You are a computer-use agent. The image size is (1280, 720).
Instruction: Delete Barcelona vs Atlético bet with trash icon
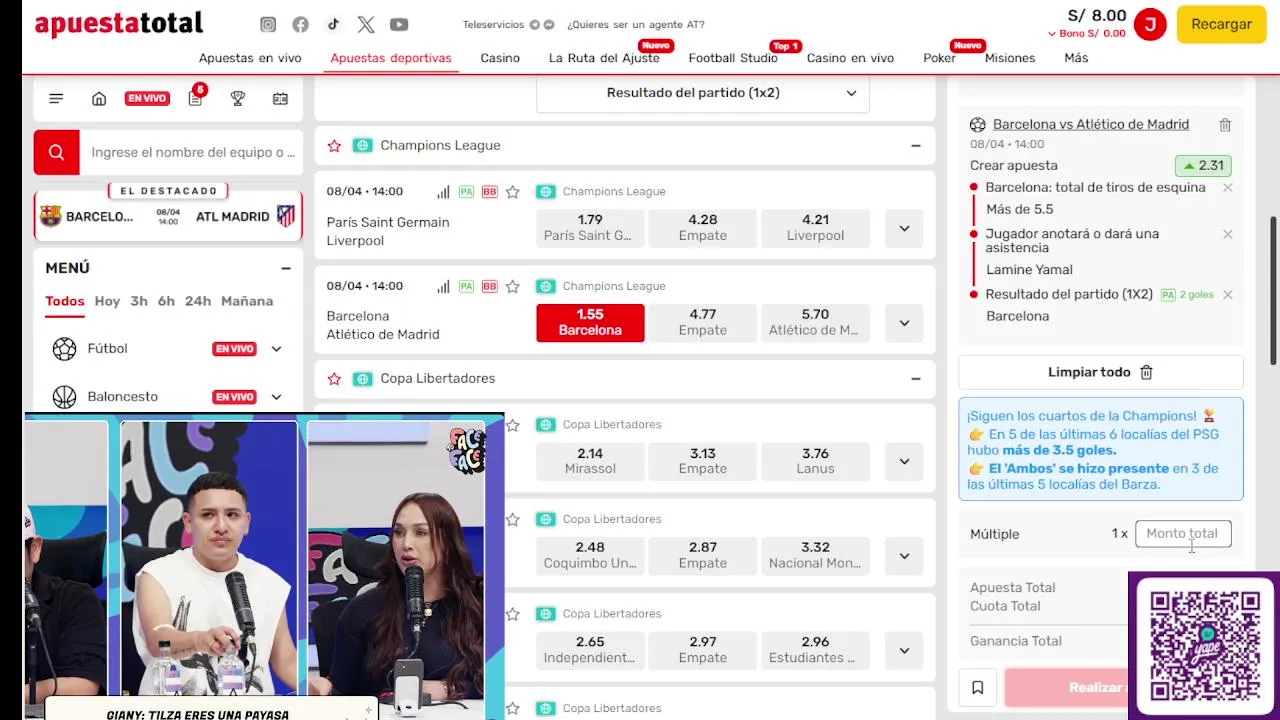click(1225, 125)
